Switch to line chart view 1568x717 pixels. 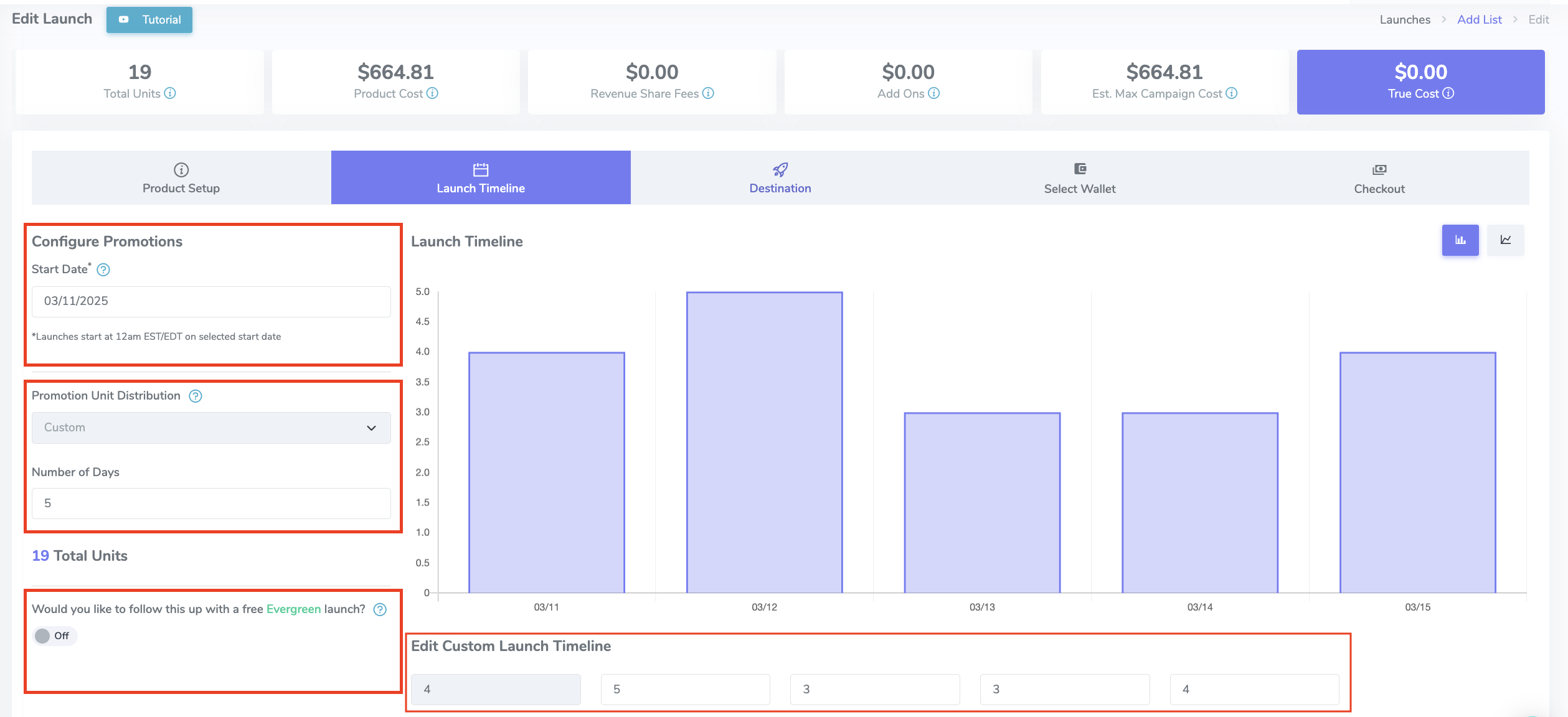1505,240
